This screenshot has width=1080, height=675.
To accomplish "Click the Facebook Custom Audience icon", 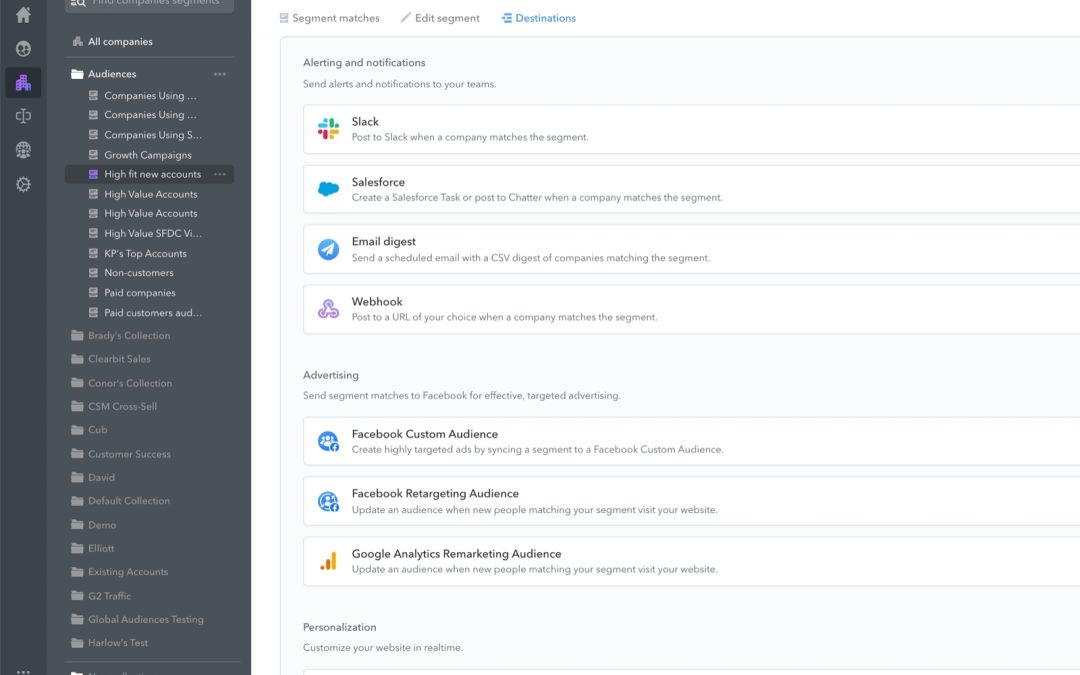I will [329, 441].
